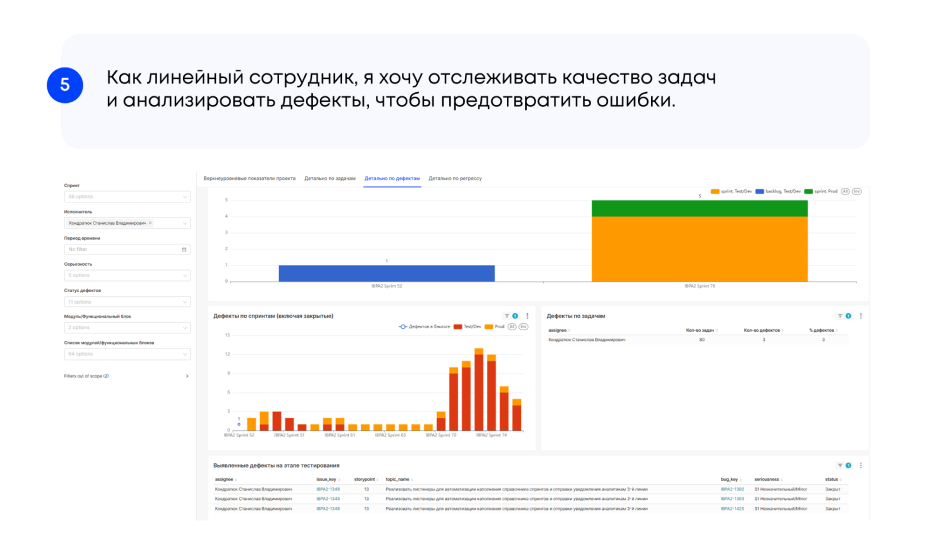Click the Период времени No filter field

coord(127,249)
